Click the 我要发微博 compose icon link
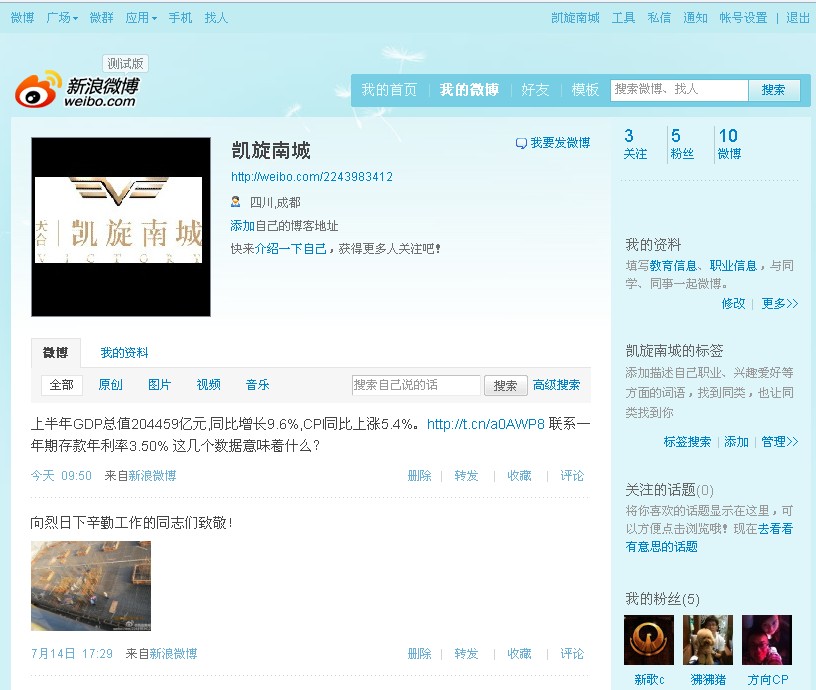 pyautogui.click(x=553, y=143)
